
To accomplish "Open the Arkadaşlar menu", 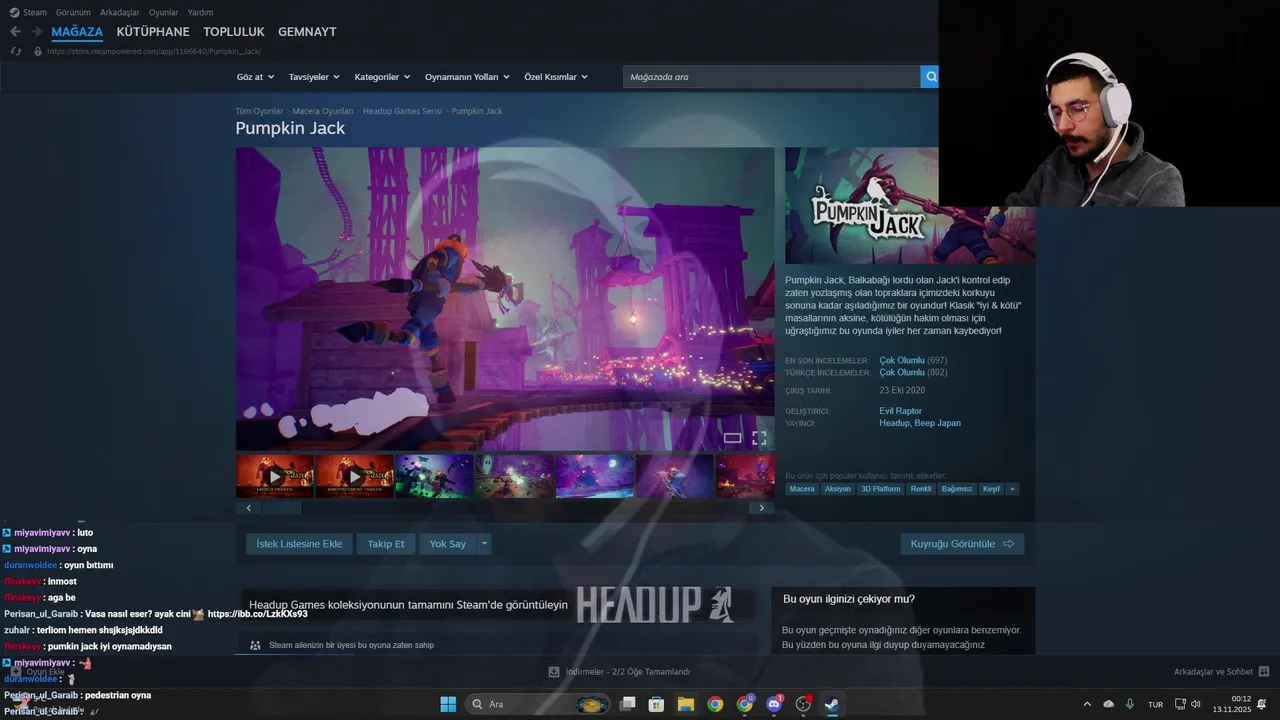I will tap(120, 12).
